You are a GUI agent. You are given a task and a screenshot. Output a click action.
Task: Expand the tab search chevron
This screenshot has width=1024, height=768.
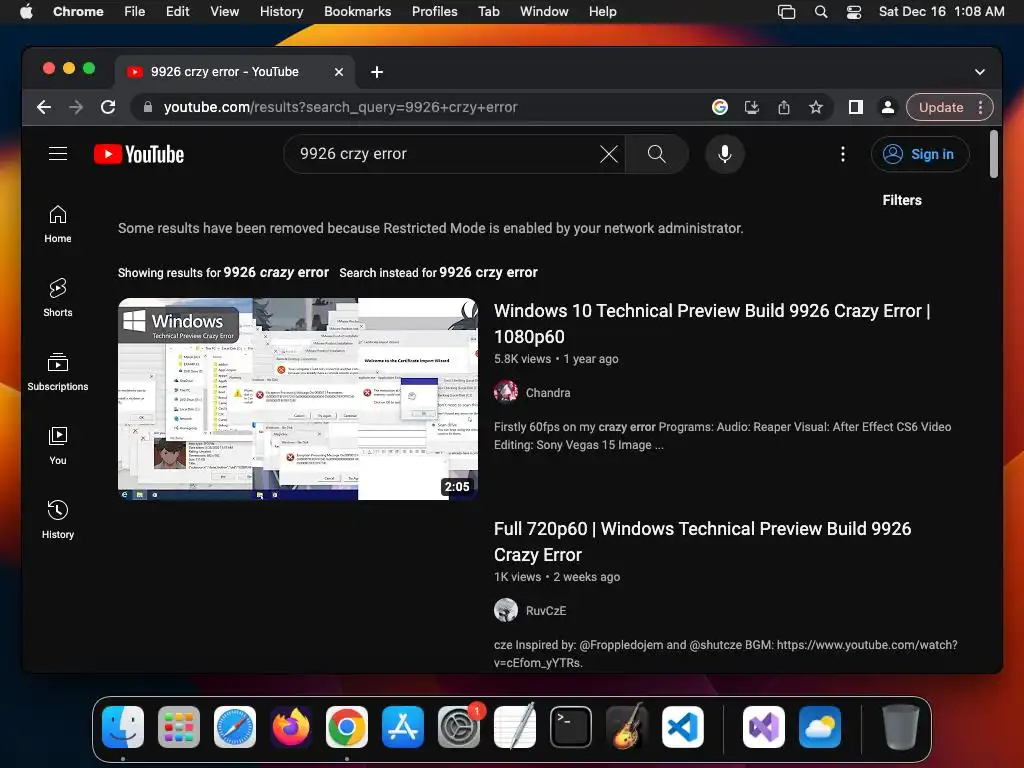(980, 72)
